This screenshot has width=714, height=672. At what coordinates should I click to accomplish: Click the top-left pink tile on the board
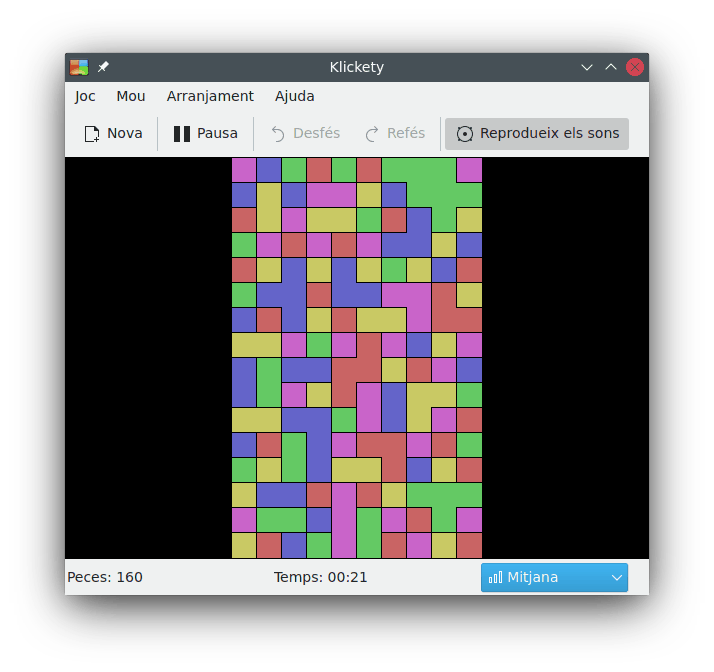pyautogui.click(x=244, y=170)
